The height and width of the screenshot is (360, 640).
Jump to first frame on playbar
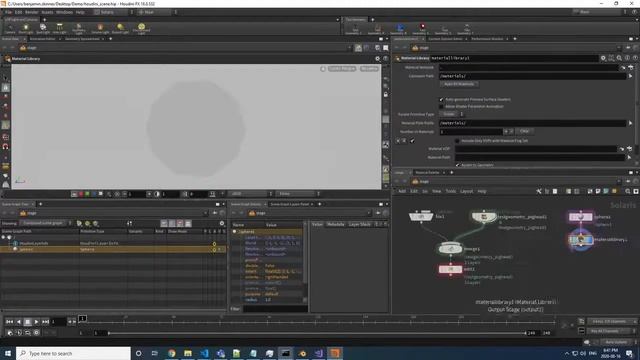(x=9, y=322)
